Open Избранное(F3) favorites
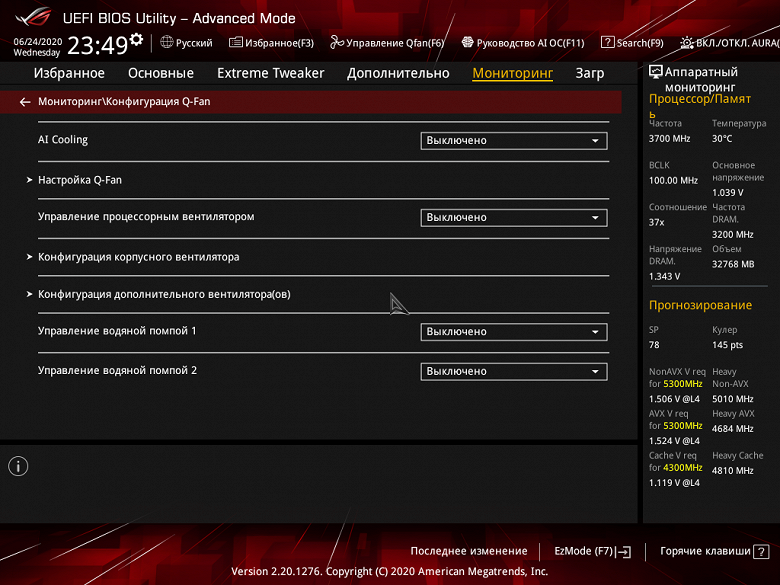Viewport: 780px width, 585px height. (280, 43)
